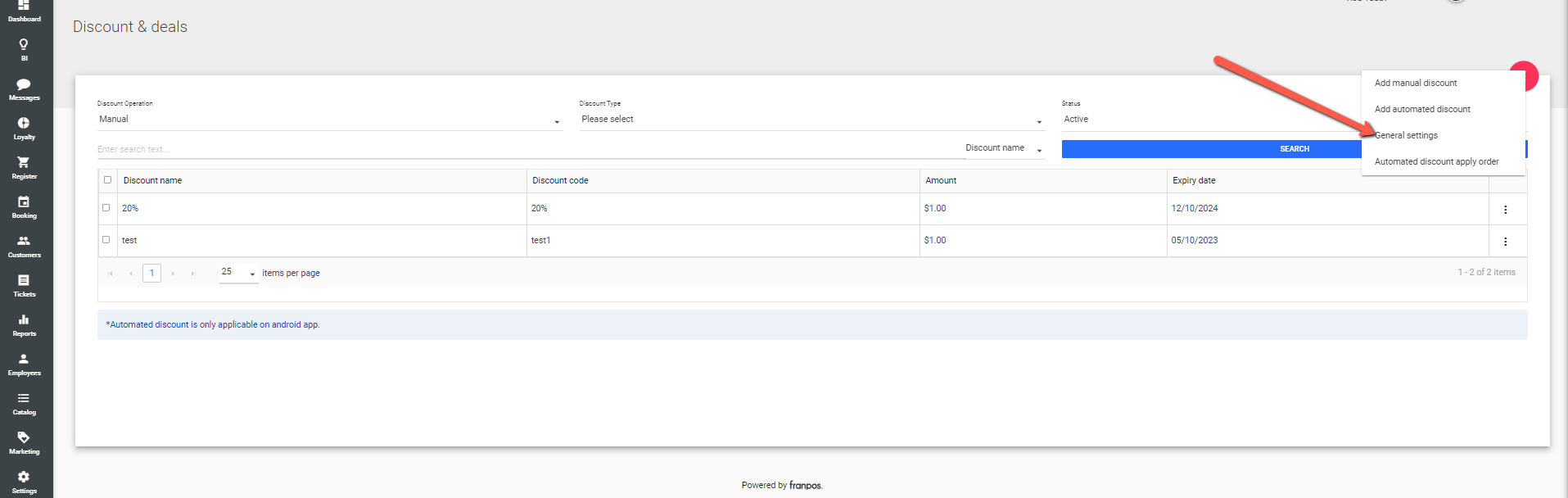The height and width of the screenshot is (498, 1568).
Task: Click the blue SEARCH button
Action: (x=1294, y=149)
